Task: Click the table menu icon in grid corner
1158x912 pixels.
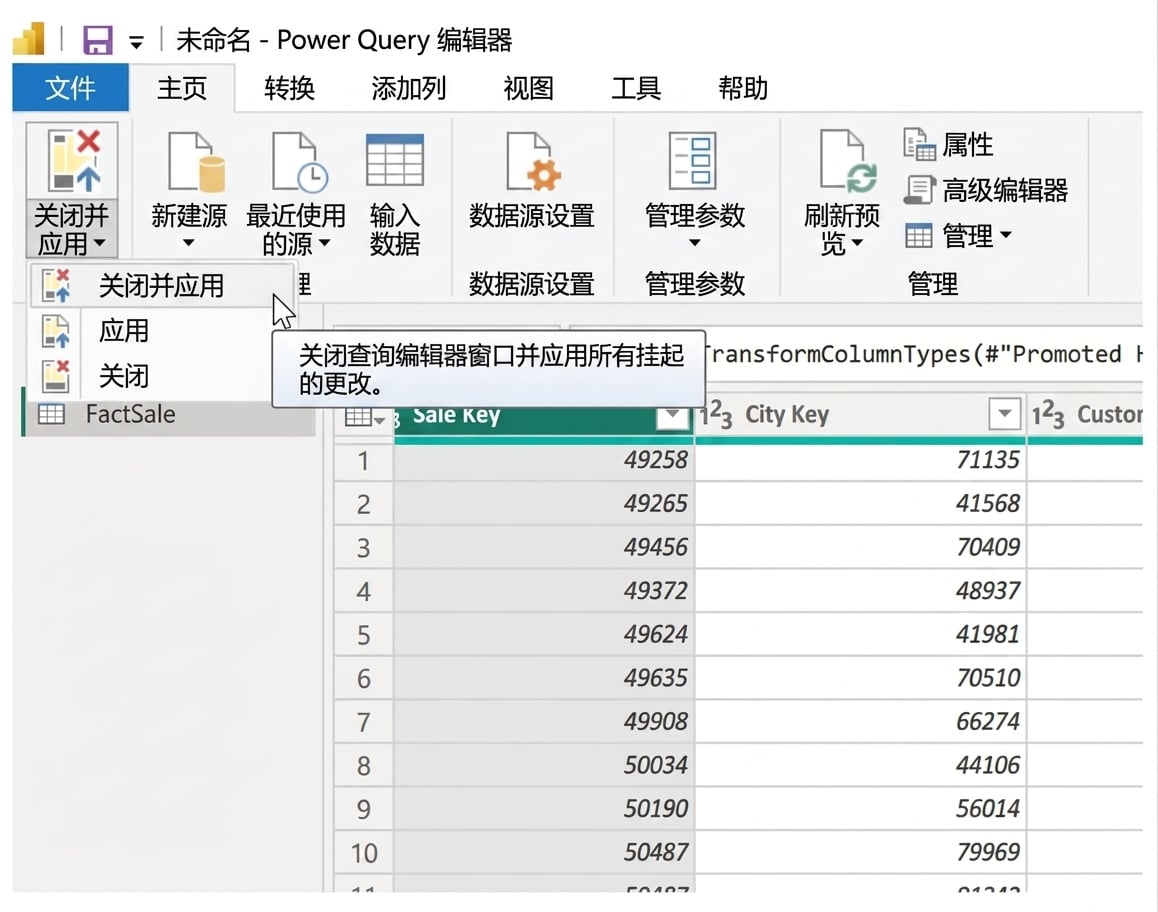Action: click(x=364, y=417)
